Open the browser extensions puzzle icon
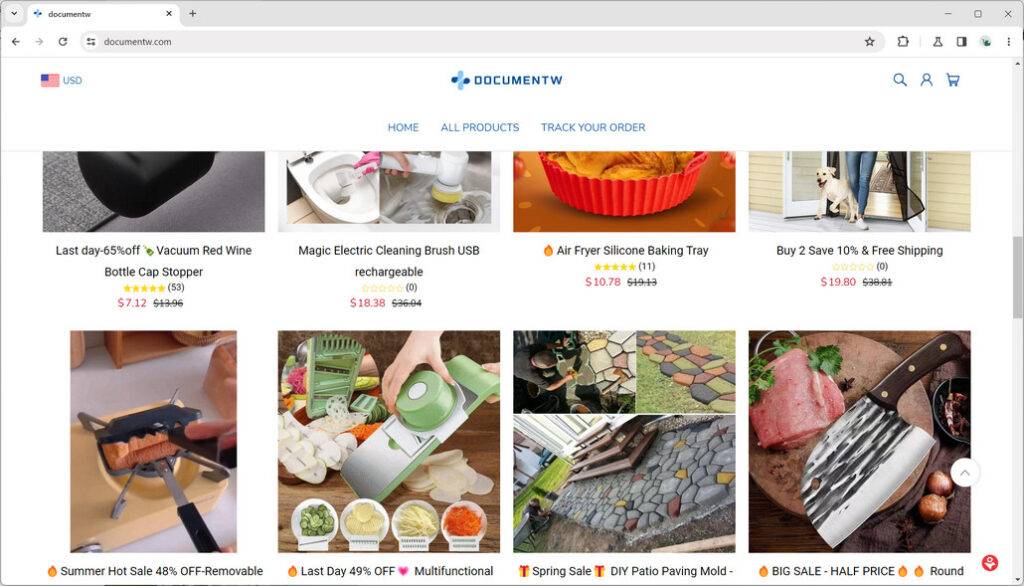The image size is (1024, 586). click(x=903, y=41)
